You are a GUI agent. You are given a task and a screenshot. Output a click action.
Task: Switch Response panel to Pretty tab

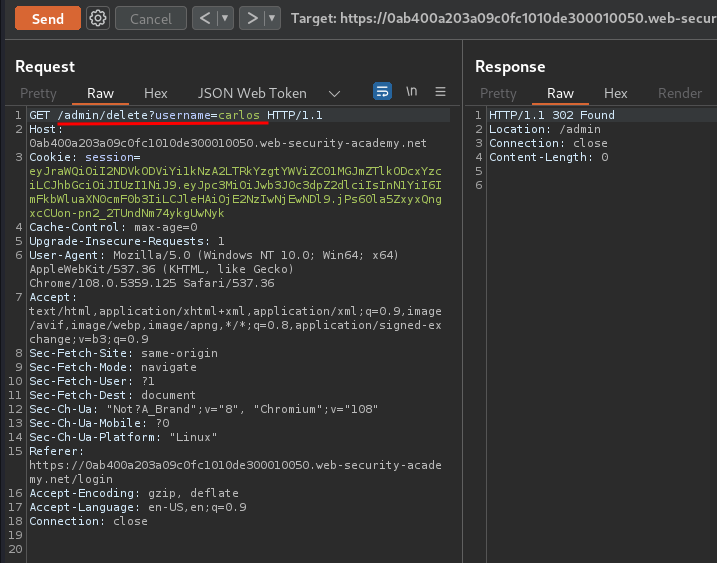click(x=498, y=93)
